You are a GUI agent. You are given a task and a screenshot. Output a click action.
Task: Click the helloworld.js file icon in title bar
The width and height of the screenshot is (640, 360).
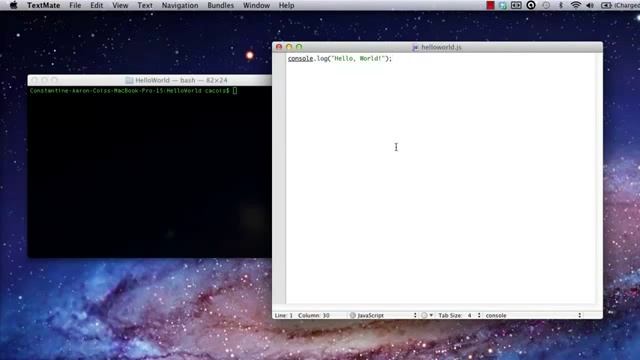415,47
